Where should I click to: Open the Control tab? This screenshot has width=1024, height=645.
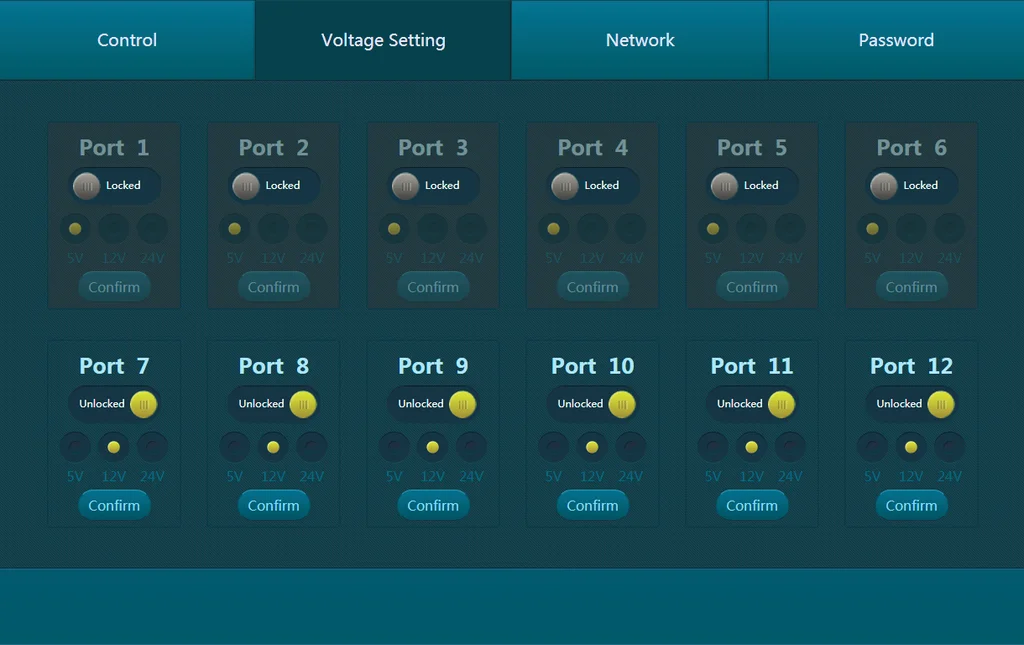click(127, 40)
